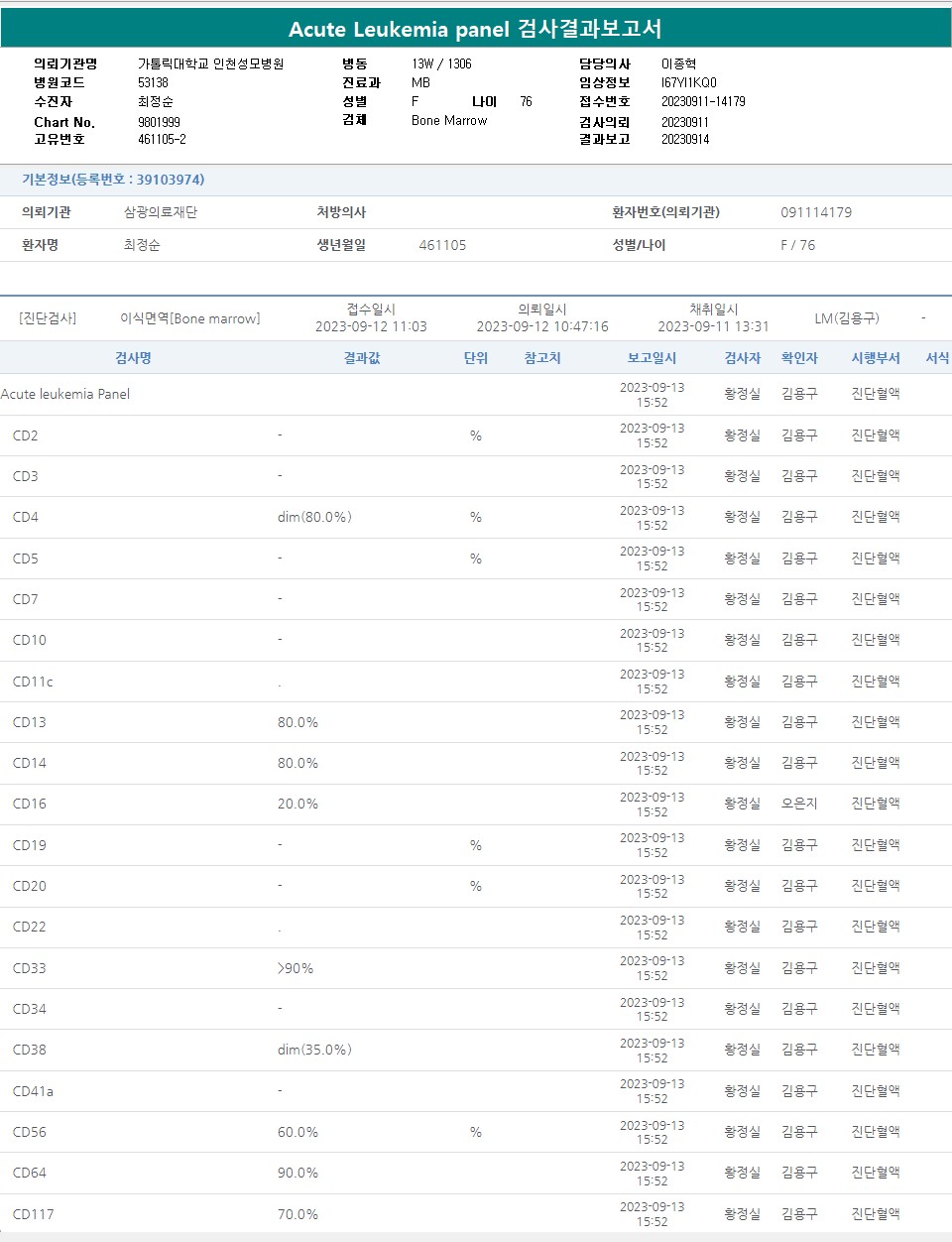Viewport: 952px width, 1242px height.
Task: Click the Acute Leukemia panel 검사결과보고서 title
Action: [x=475, y=29]
